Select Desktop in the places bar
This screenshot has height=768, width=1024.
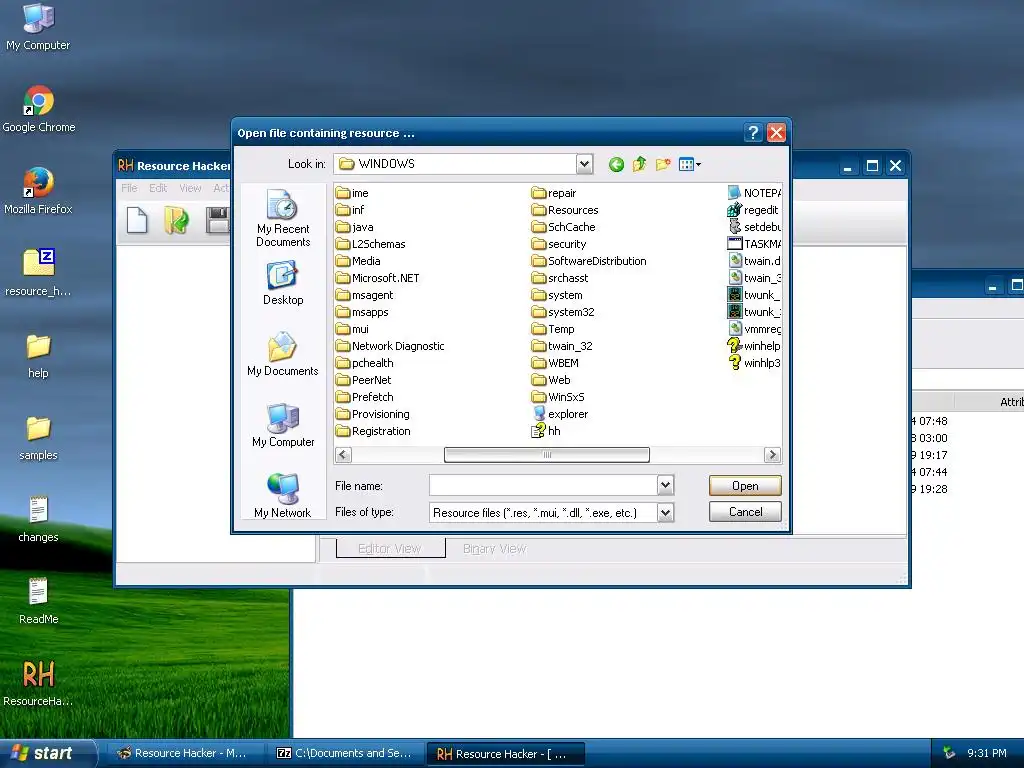click(283, 283)
